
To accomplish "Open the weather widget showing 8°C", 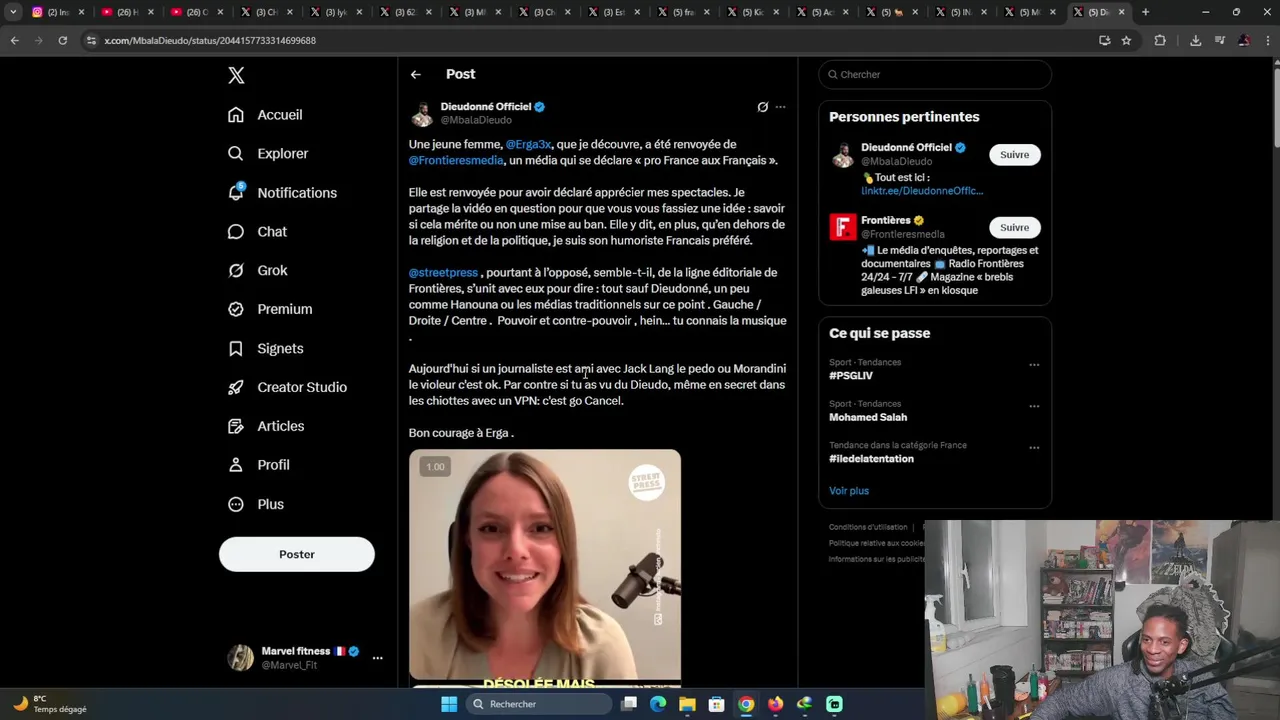I will (x=48, y=704).
